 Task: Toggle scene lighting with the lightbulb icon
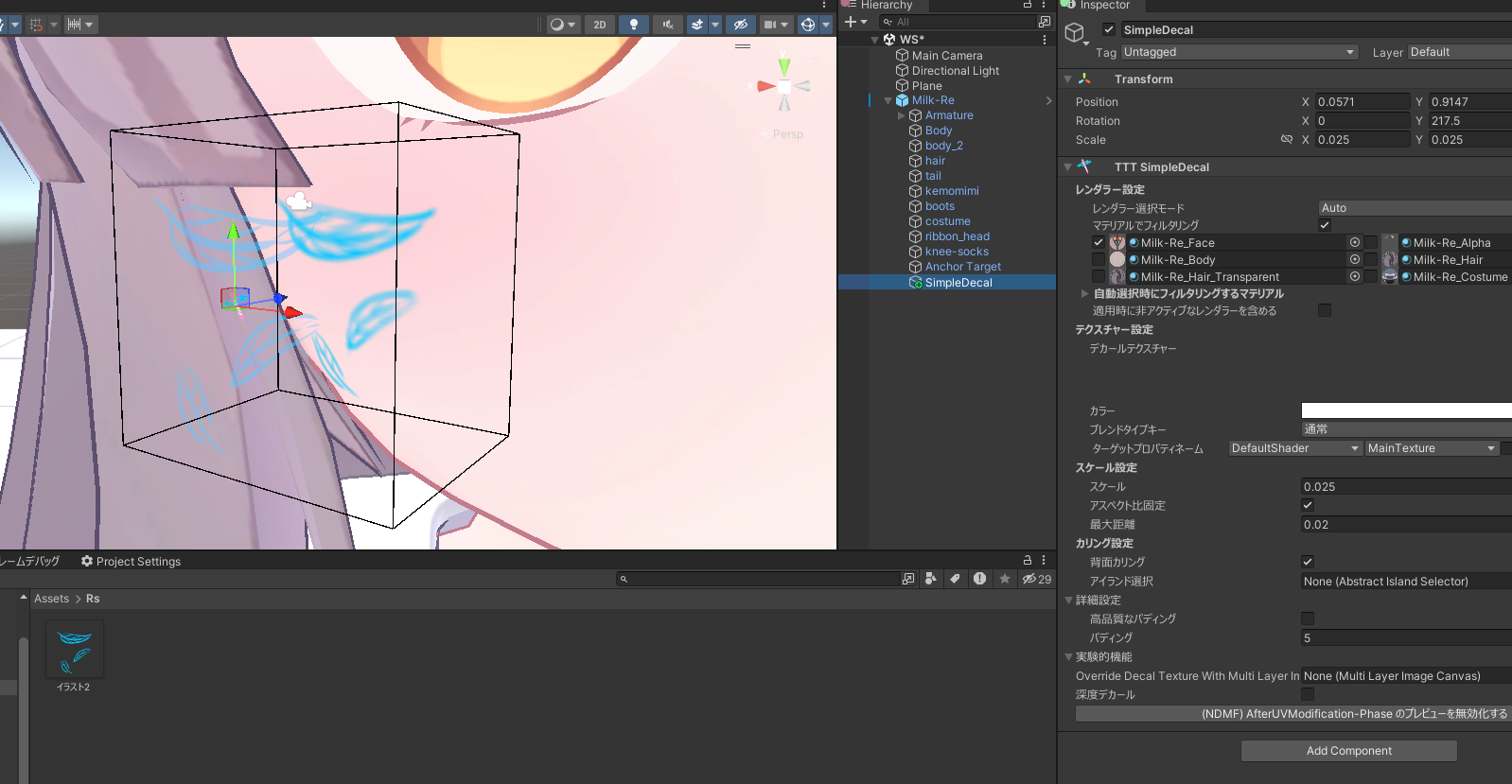tap(634, 25)
